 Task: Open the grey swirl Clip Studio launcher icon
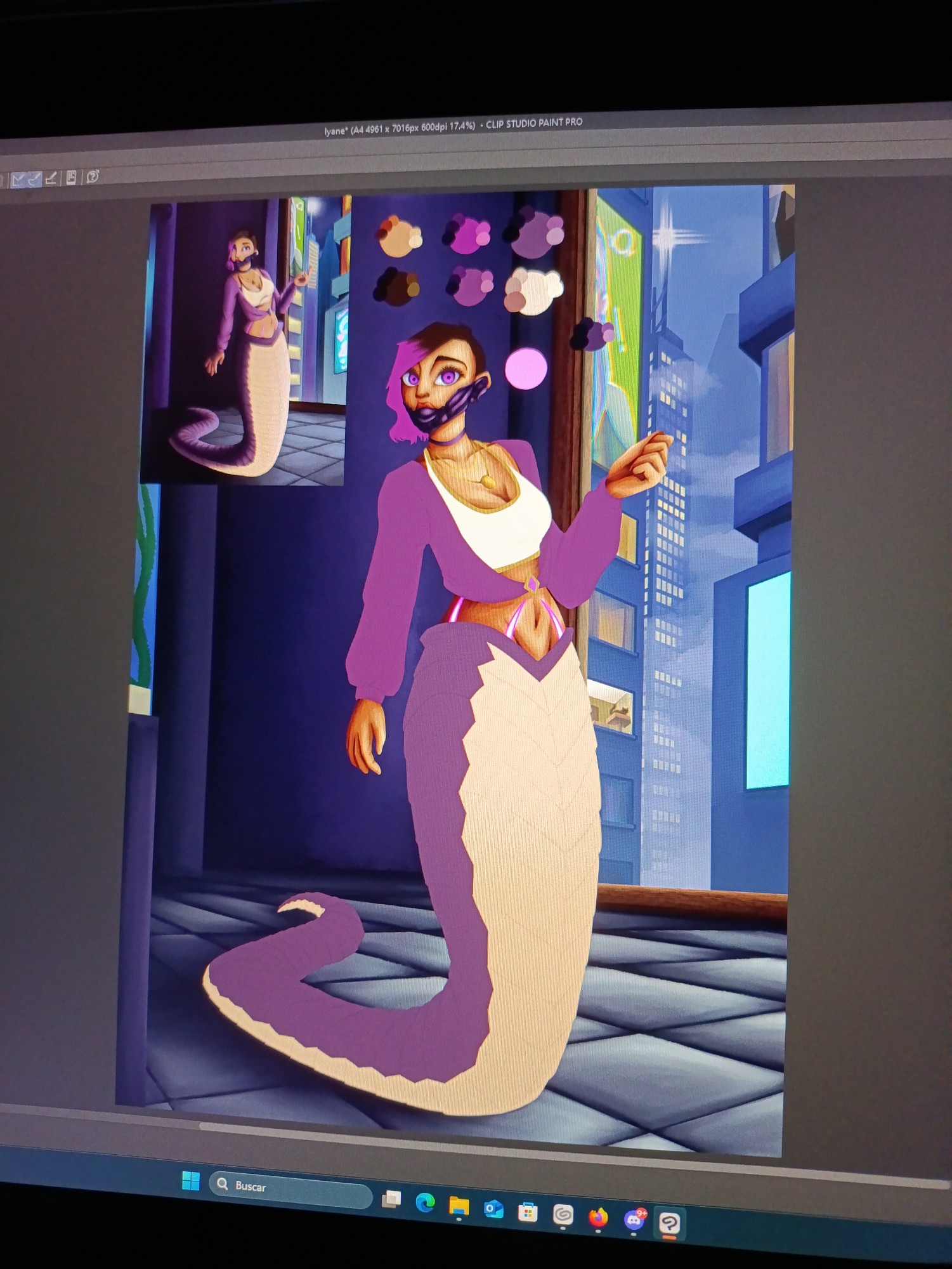tap(563, 1215)
